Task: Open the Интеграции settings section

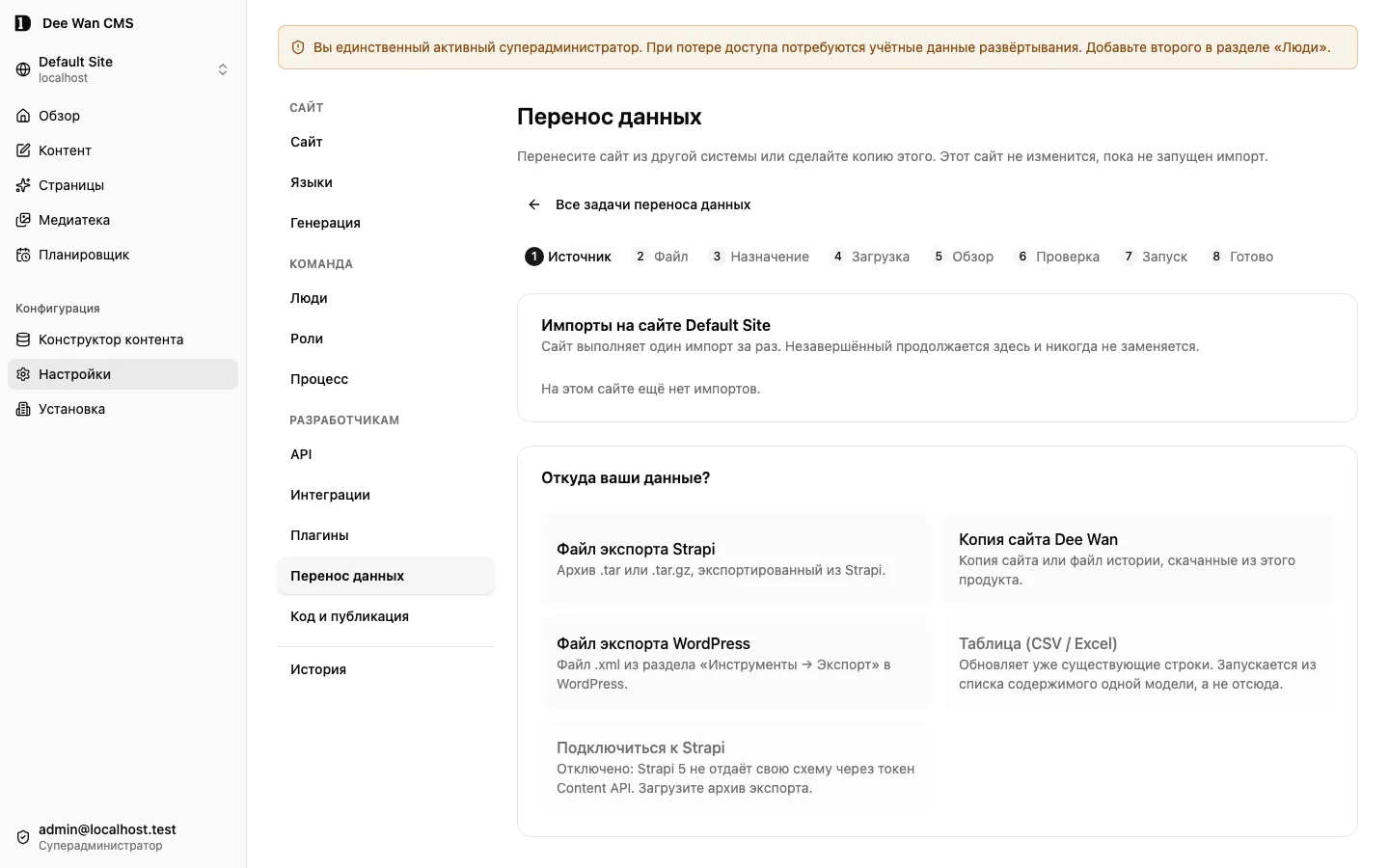Action: click(x=386, y=495)
